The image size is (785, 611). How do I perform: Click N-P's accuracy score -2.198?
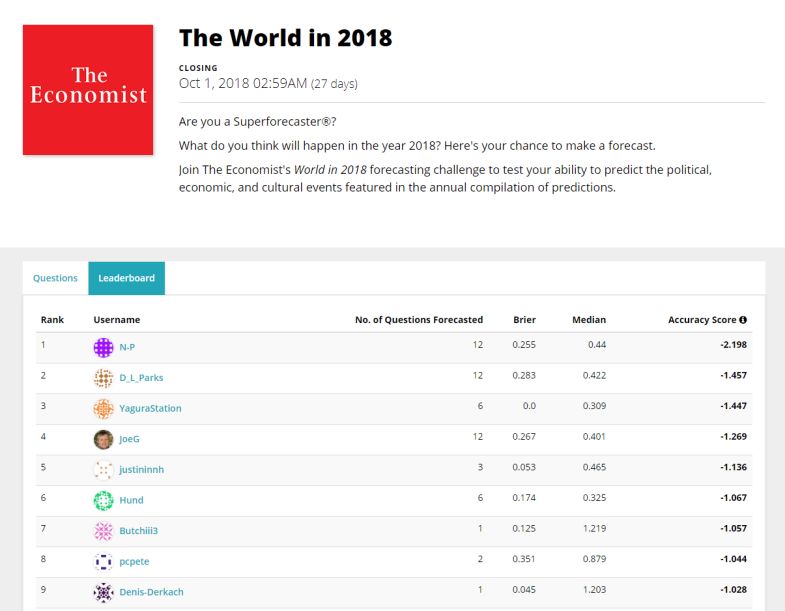click(x=733, y=345)
